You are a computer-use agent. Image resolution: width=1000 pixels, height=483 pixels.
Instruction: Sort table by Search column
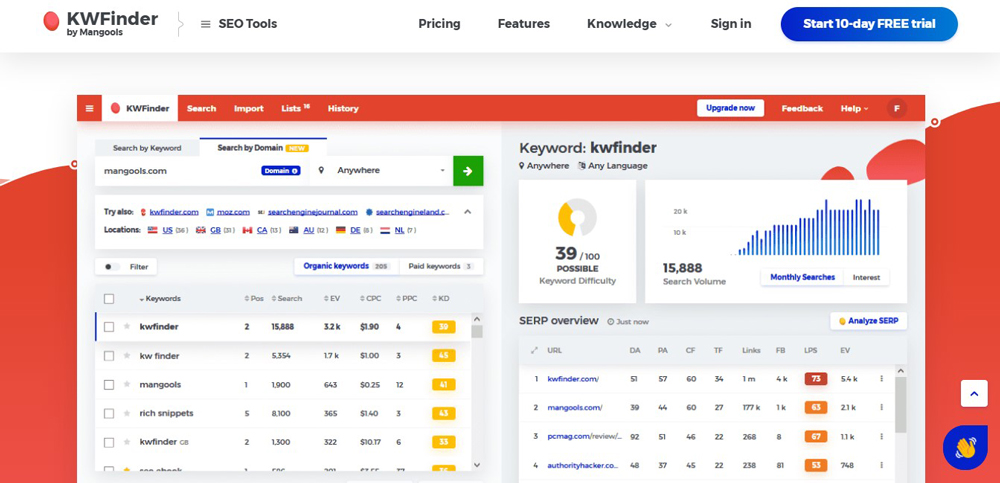[287, 299]
